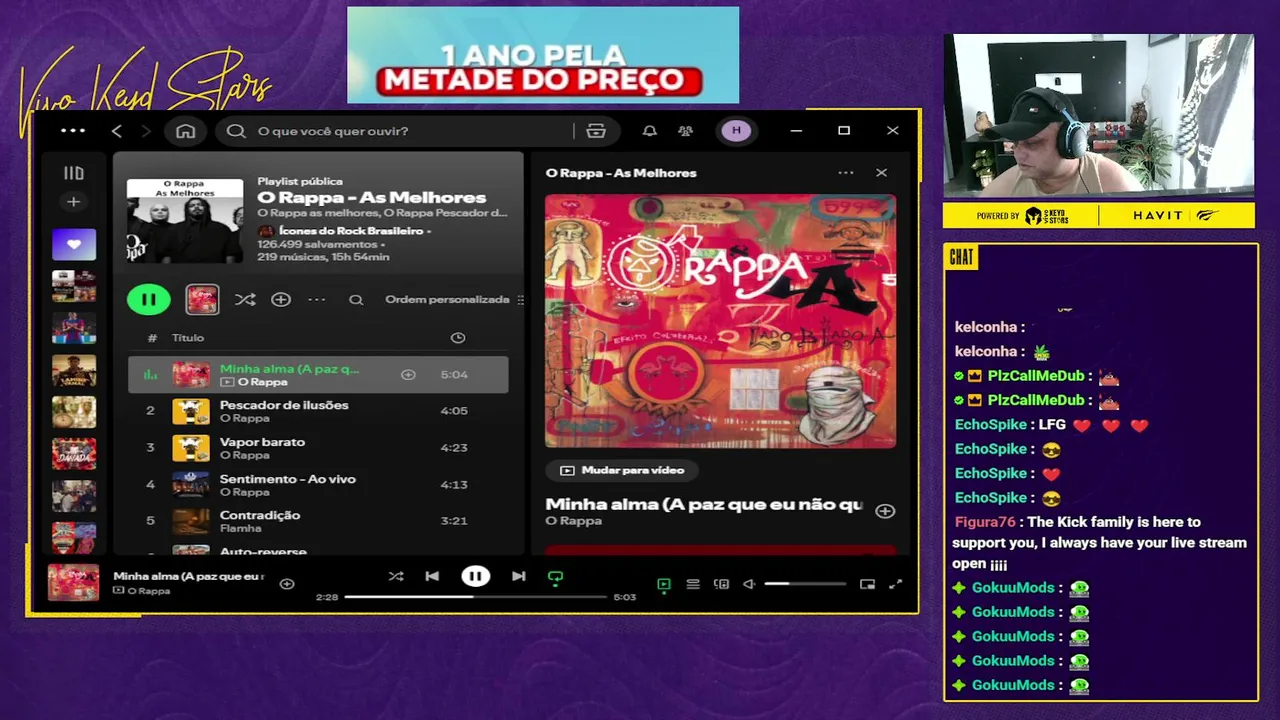Open the artist link 'Flamha'
The image size is (1280, 720).
[240, 528]
